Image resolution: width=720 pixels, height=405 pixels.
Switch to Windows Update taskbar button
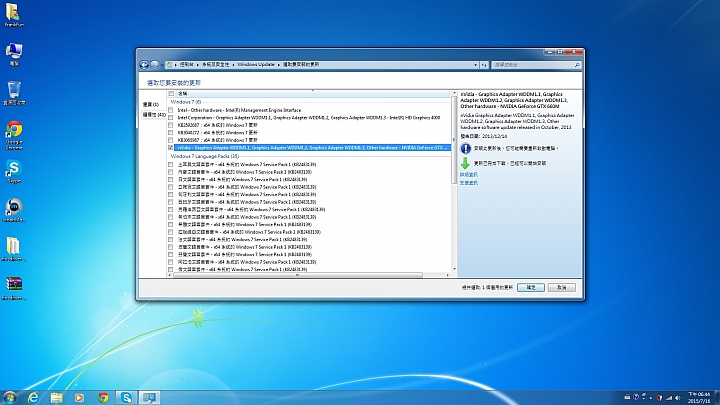(x=149, y=397)
